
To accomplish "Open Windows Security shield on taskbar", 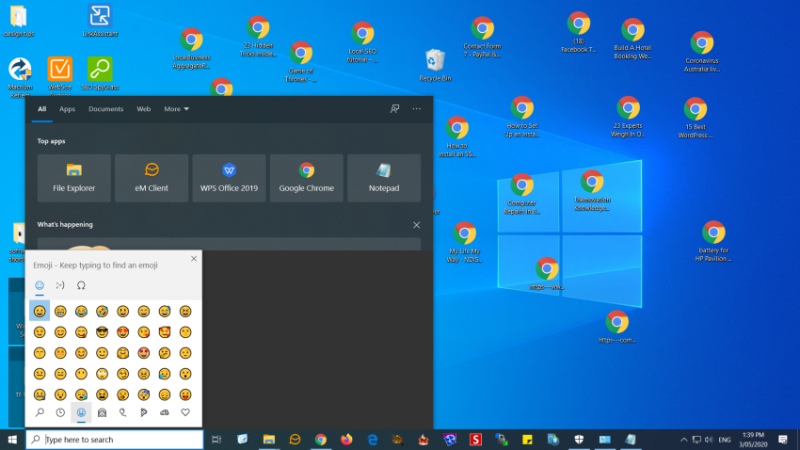I will (x=579, y=439).
